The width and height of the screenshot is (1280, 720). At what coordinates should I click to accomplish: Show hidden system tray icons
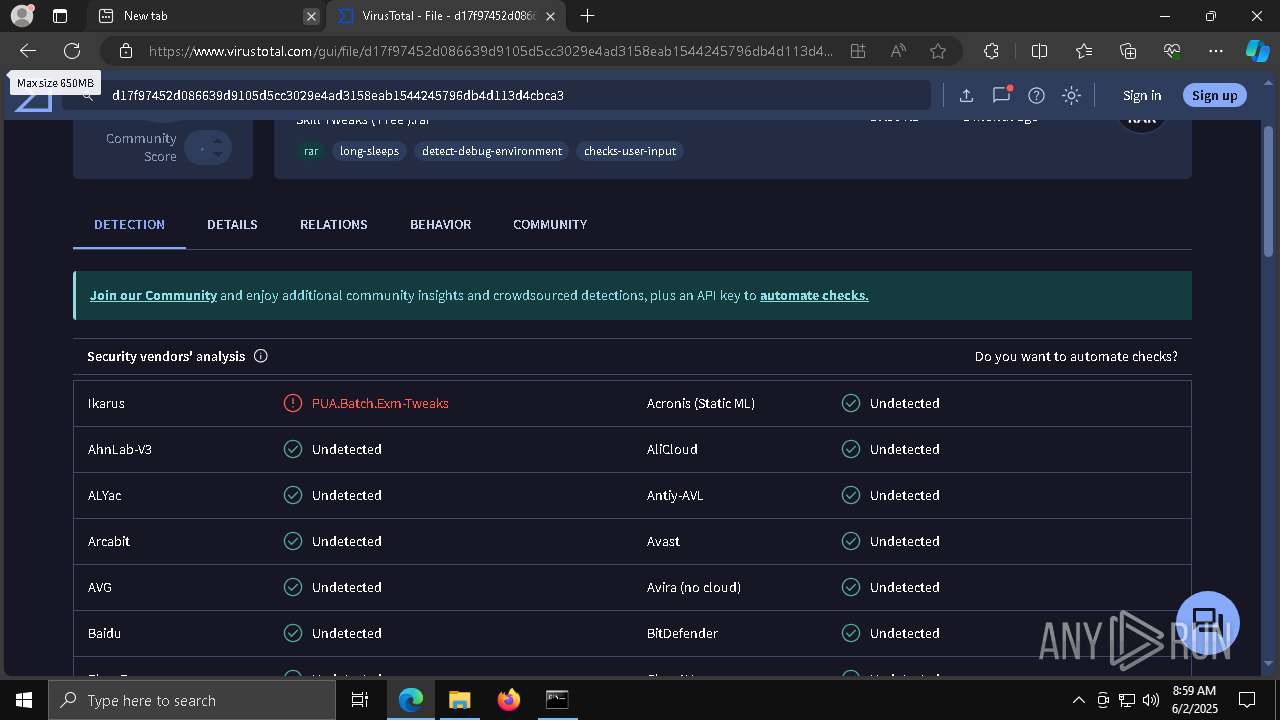1078,700
